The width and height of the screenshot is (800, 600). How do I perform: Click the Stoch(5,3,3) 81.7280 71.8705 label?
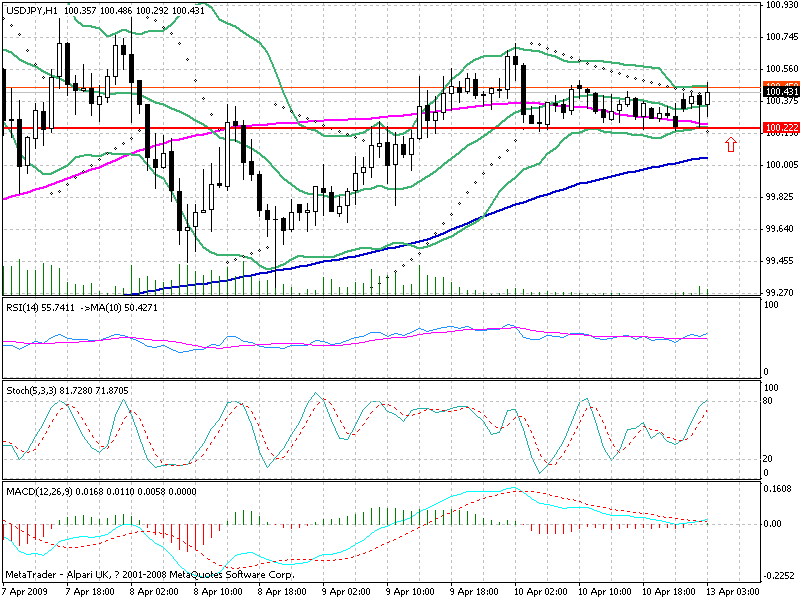(x=67, y=391)
